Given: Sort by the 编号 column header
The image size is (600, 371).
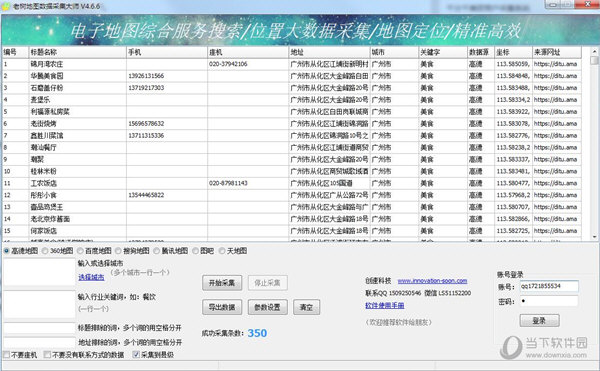Looking at the screenshot, I should tap(15, 52).
